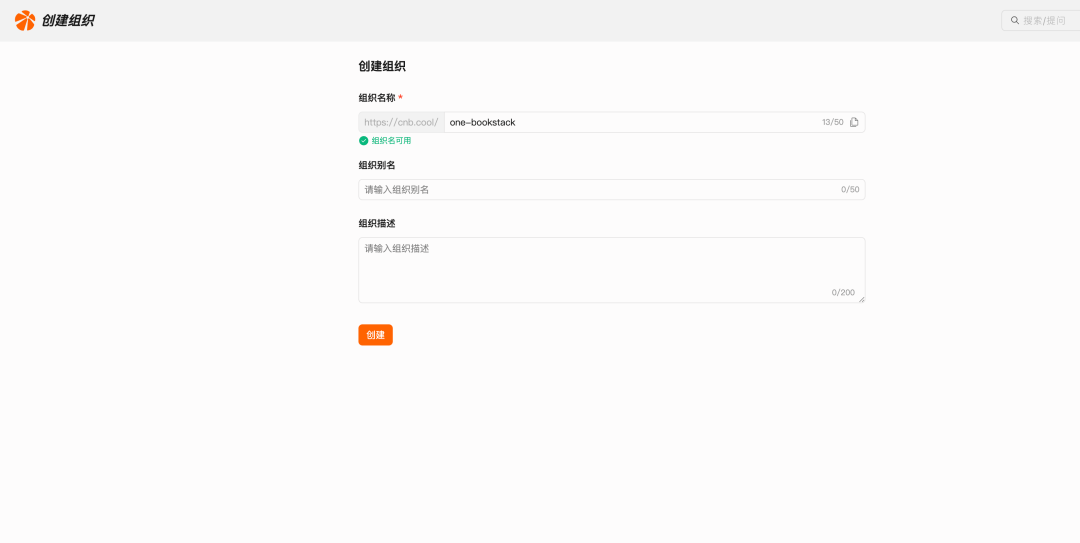This screenshot has width=1080, height=543.
Task: Click the 搜索/提问 search field
Action: (1041, 21)
